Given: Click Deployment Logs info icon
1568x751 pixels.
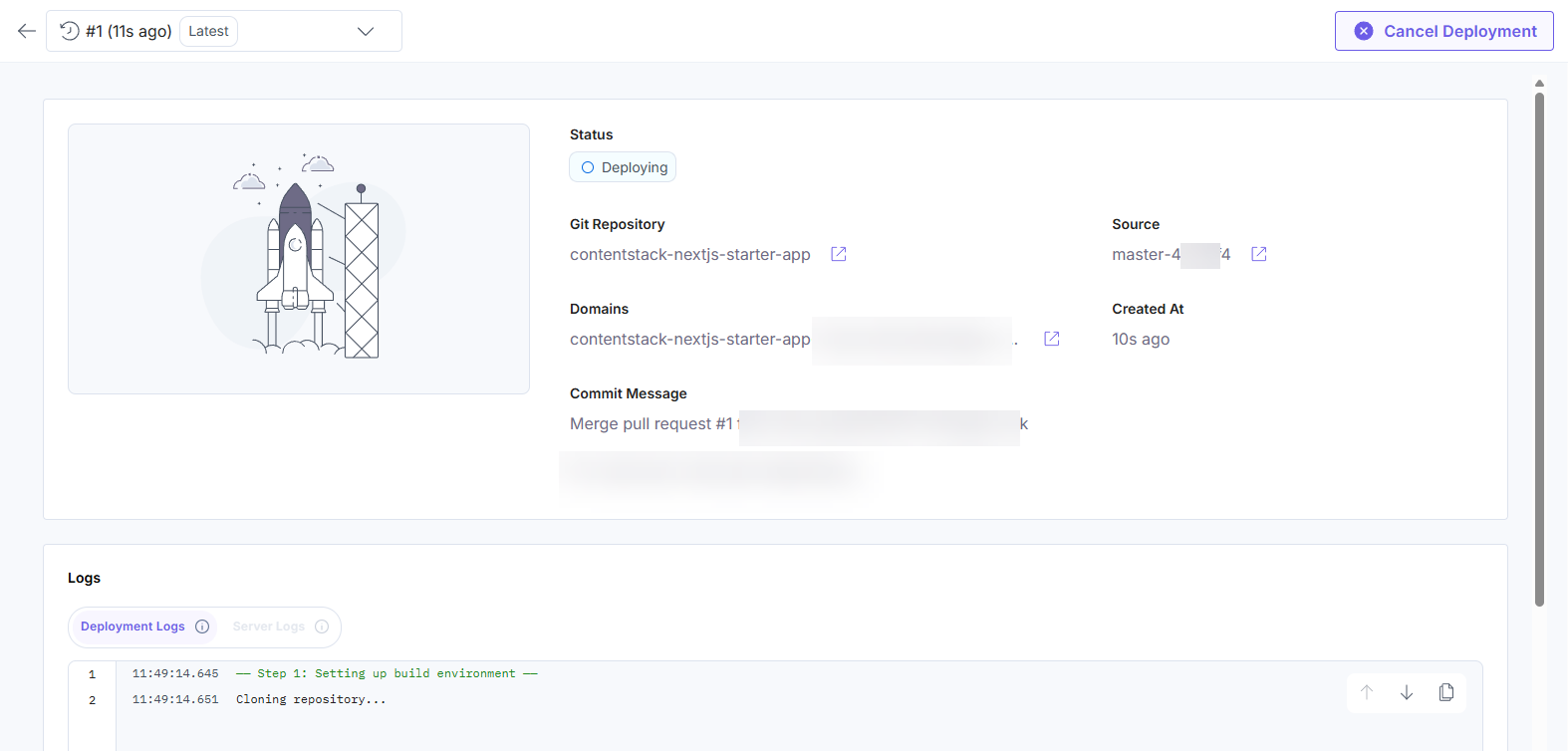Looking at the screenshot, I should pos(202,626).
